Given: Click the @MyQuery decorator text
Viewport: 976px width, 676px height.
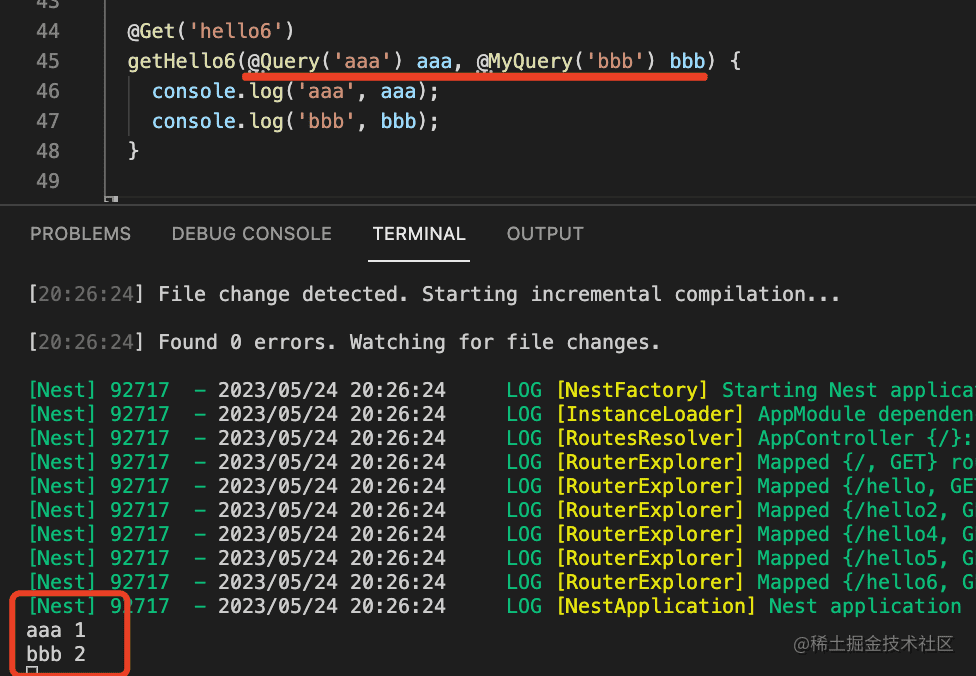Looking at the screenshot, I should (524, 61).
